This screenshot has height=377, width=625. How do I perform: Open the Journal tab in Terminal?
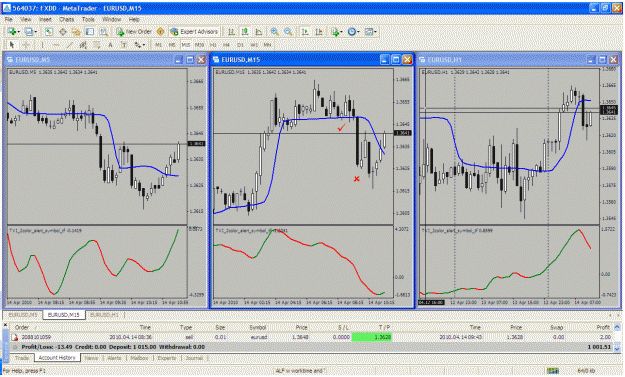pyautogui.click(x=194, y=358)
